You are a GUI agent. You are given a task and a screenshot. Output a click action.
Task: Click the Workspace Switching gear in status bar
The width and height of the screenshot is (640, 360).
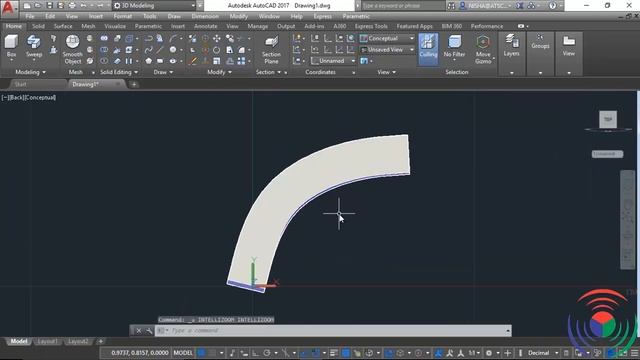tap(489, 353)
